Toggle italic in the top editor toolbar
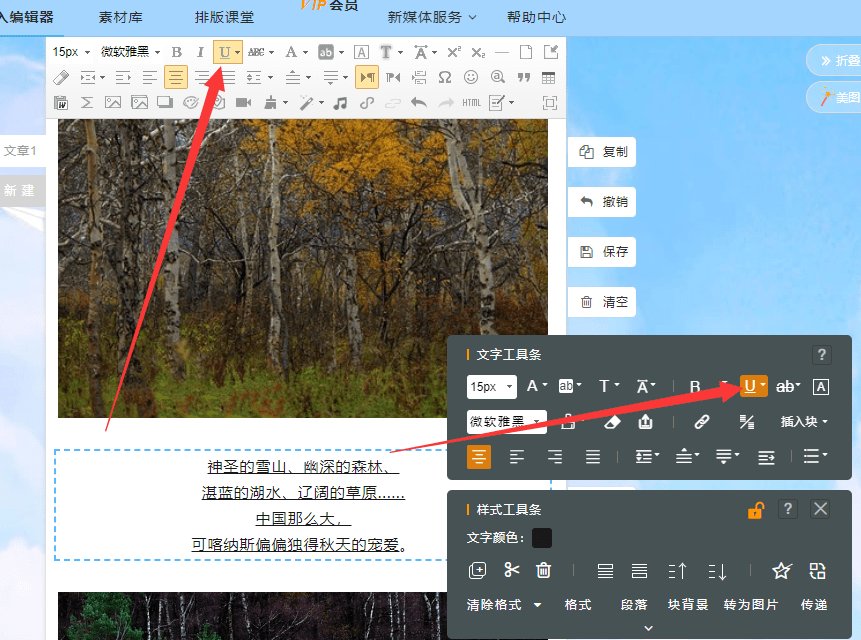The height and width of the screenshot is (640, 861). pyautogui.click(x=200, y=52)
